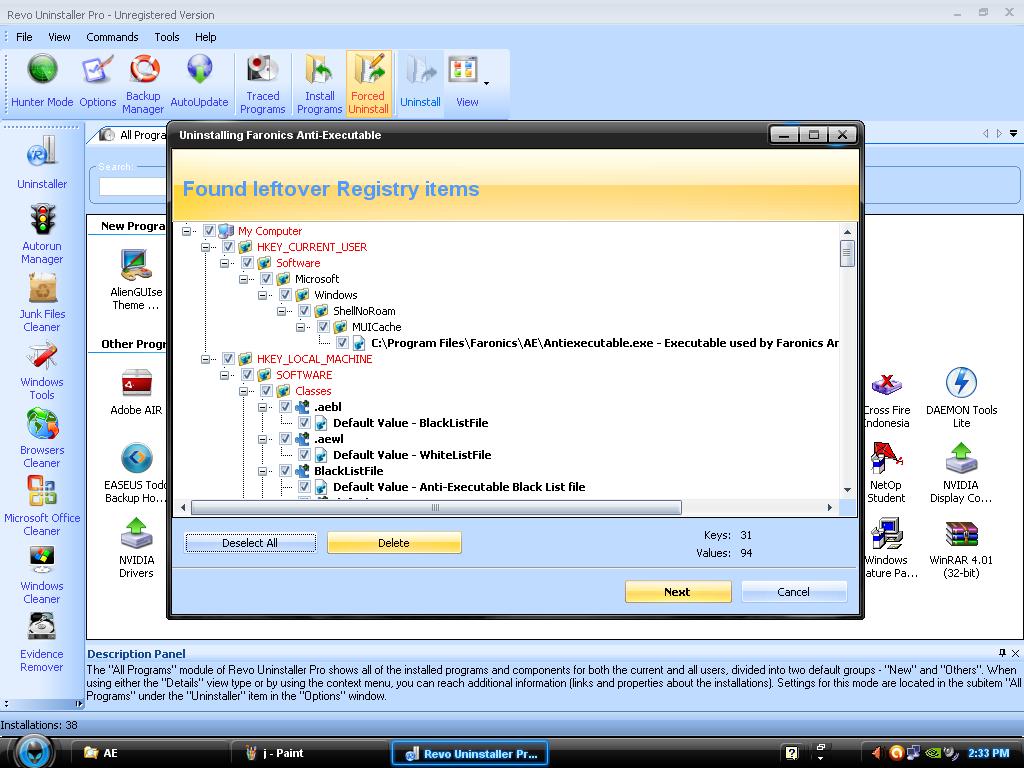Open the Commands menu

tap(112, 37)
